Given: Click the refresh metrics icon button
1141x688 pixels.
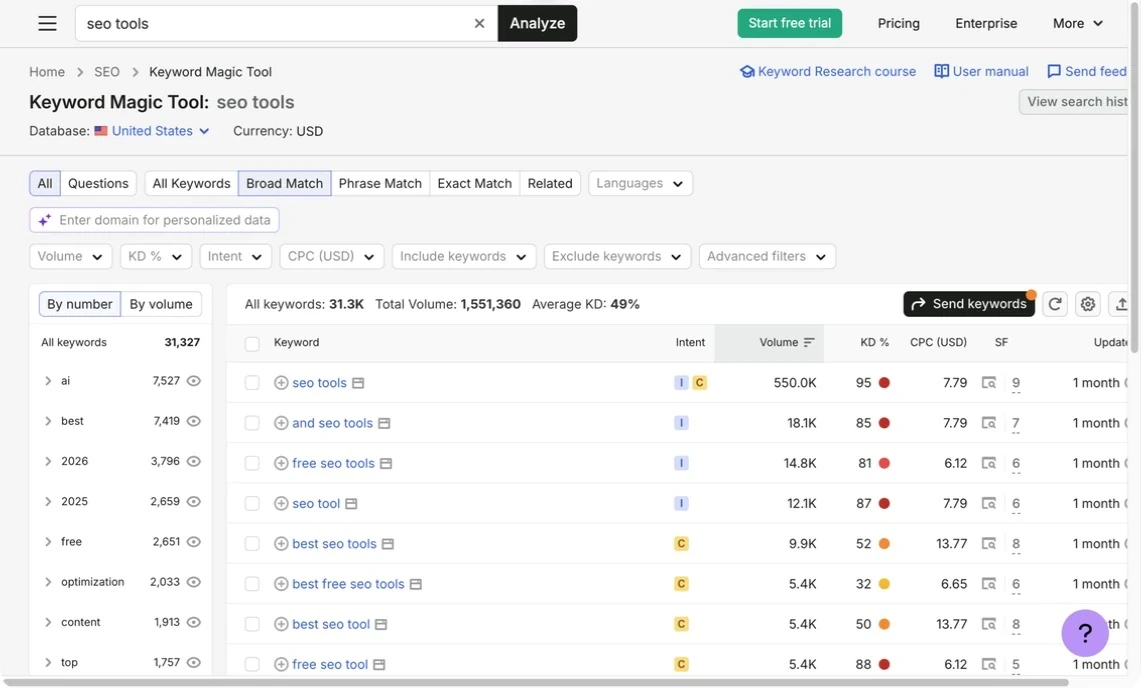Looking at the screenshot, I should [1054, 304].
